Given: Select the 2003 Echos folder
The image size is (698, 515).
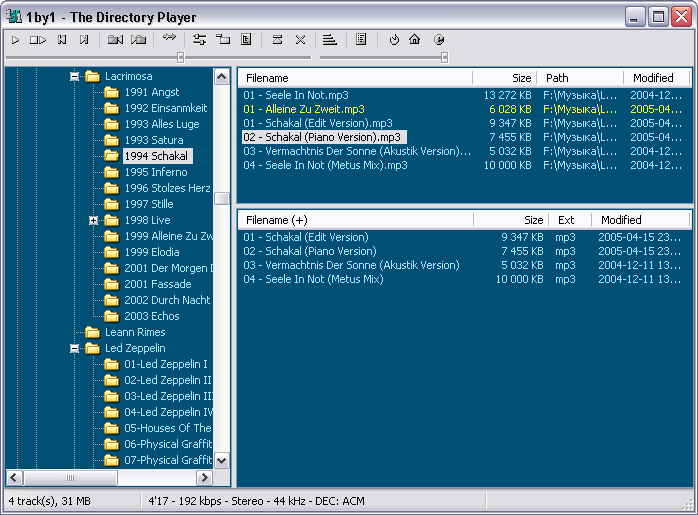Looking at the screenshot, I should click(x=152, y=316).
